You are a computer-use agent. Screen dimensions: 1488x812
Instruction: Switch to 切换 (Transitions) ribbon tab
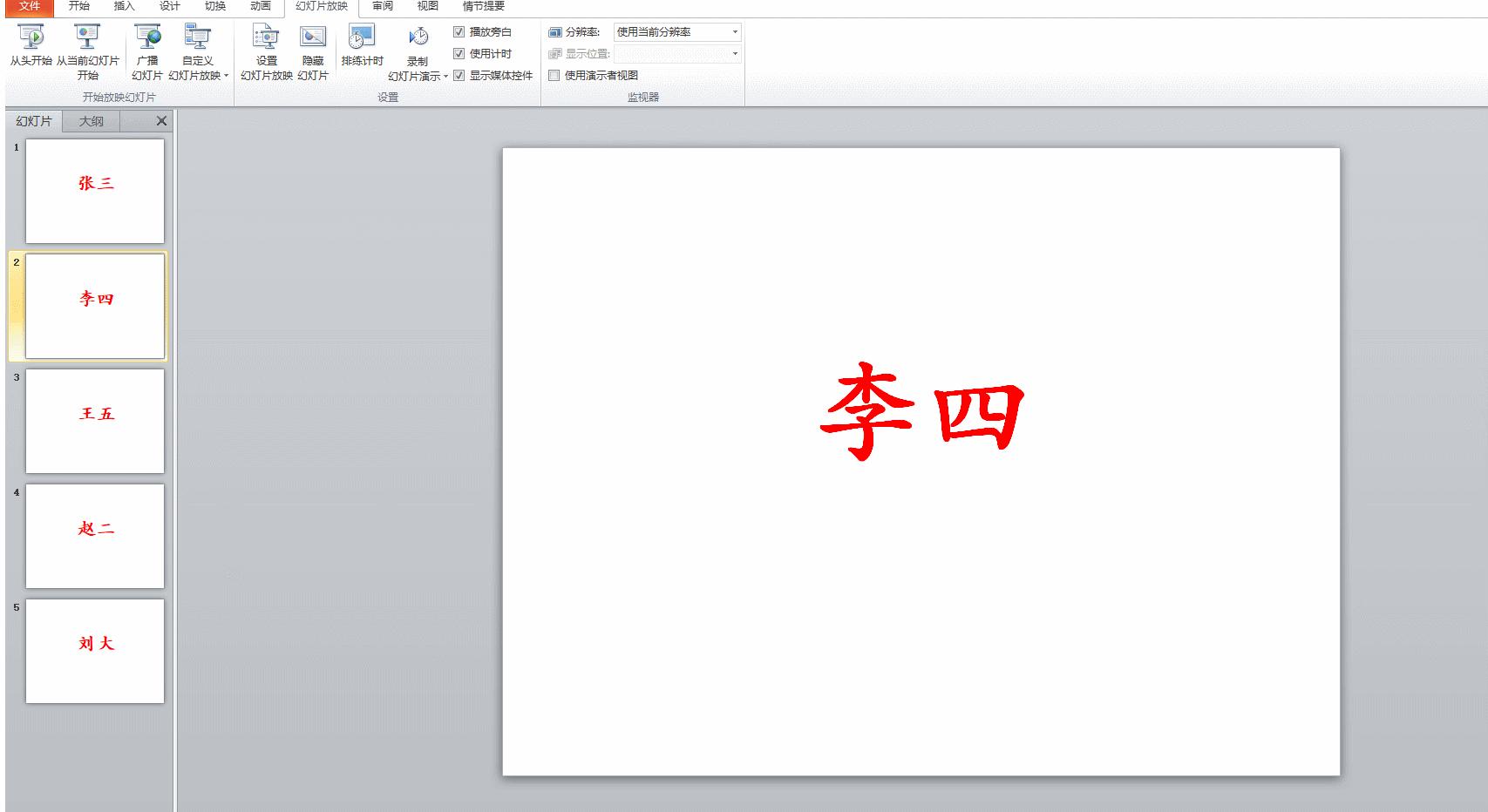tap(215, 7)
